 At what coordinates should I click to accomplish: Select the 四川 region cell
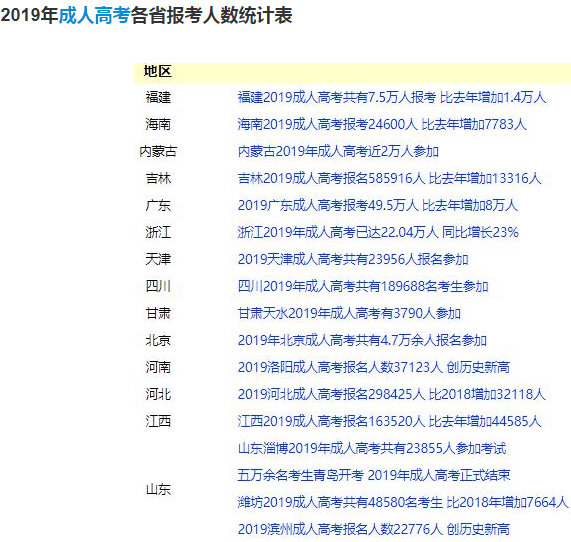(x=158, y=286)
